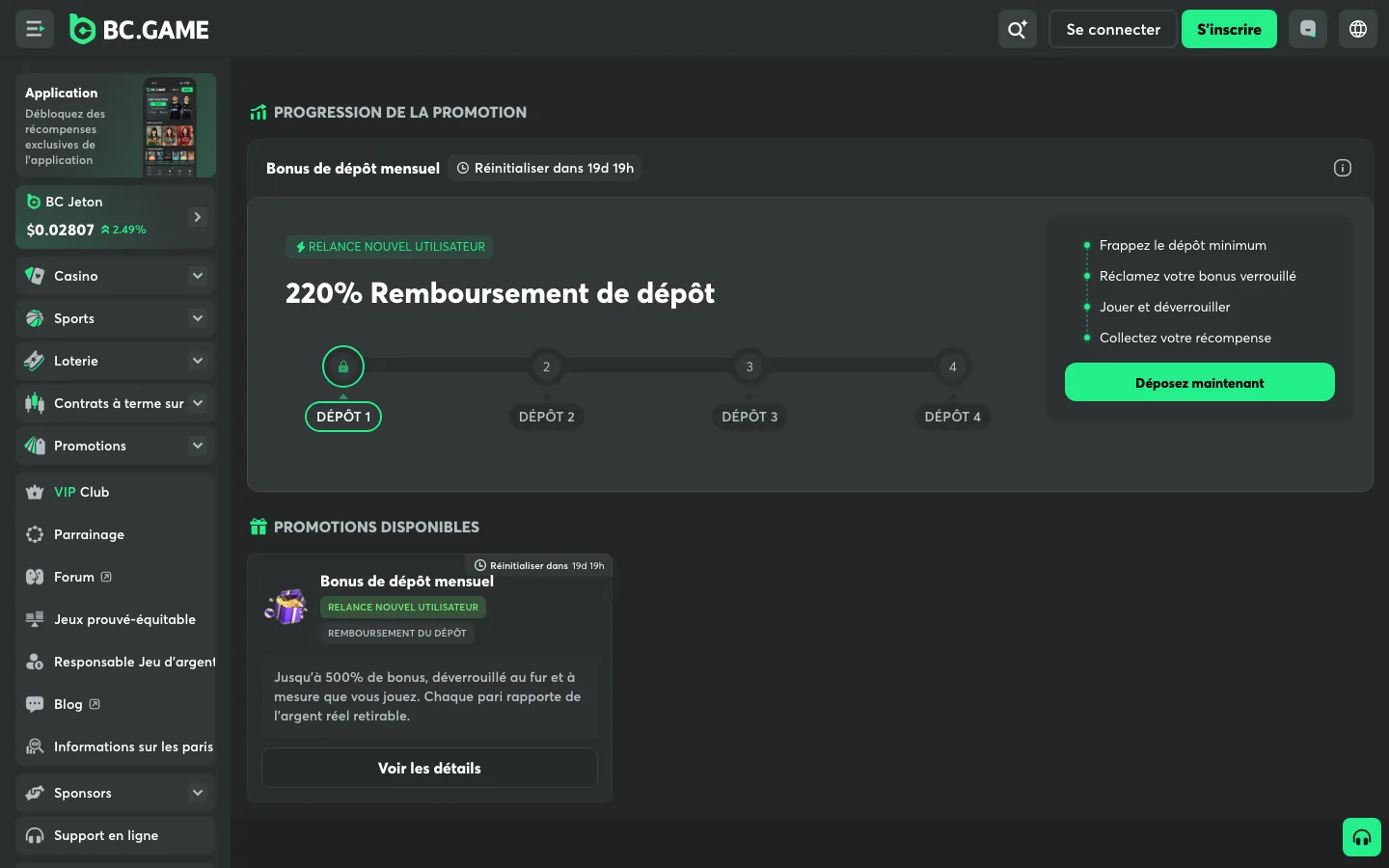
Task: Click Déposez maintenant button
Action: coord(1200,382)
